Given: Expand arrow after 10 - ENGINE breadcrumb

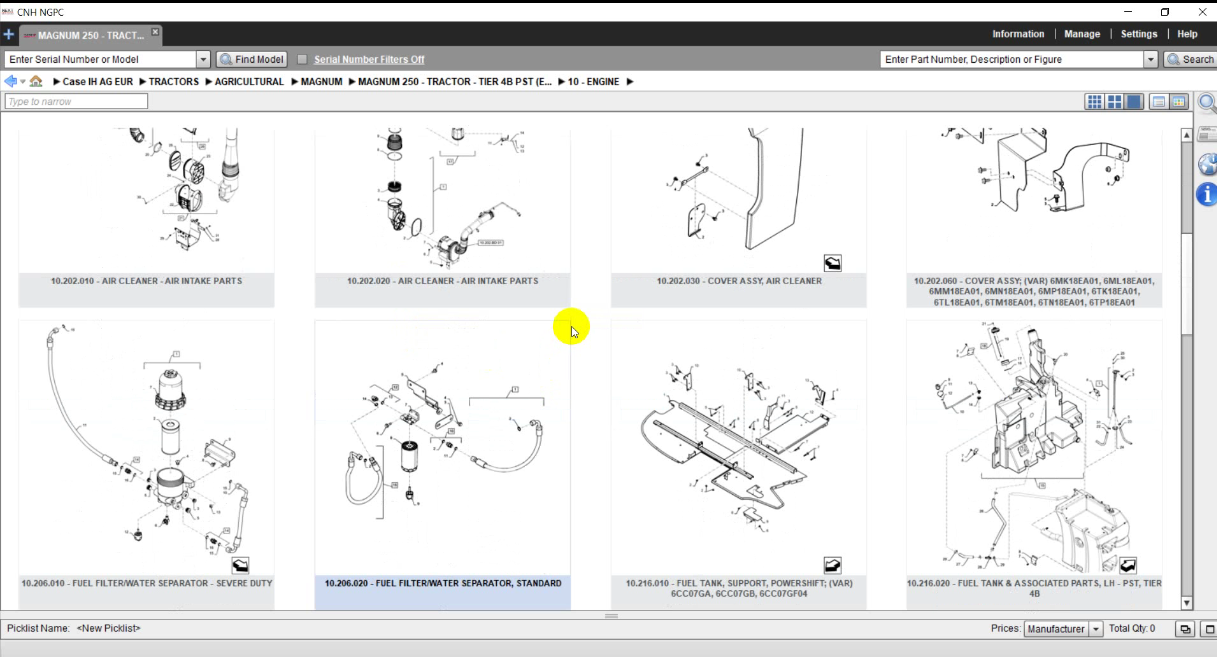Looking at the screenshot, I should pos(630,82).
